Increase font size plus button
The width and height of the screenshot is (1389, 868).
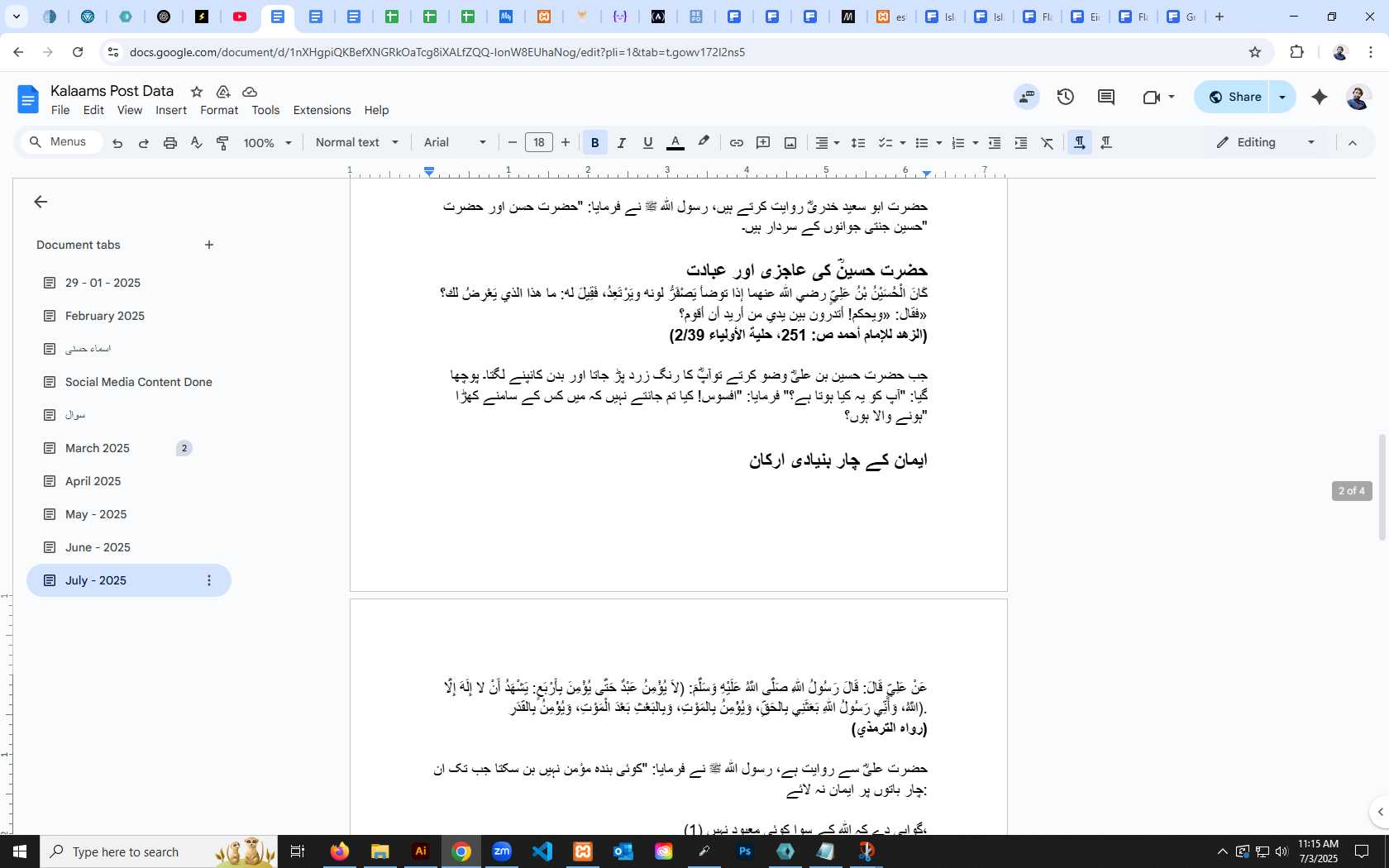tap(566, 142)
